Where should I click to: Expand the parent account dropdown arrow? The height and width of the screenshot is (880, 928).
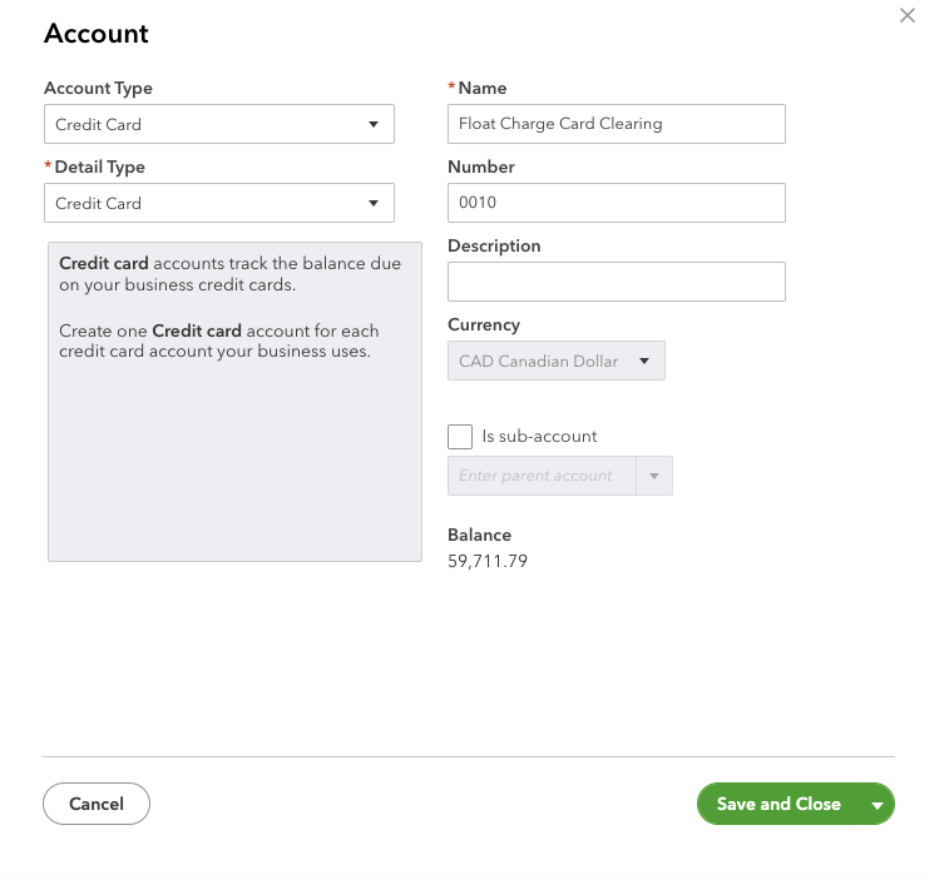[655, 476]
